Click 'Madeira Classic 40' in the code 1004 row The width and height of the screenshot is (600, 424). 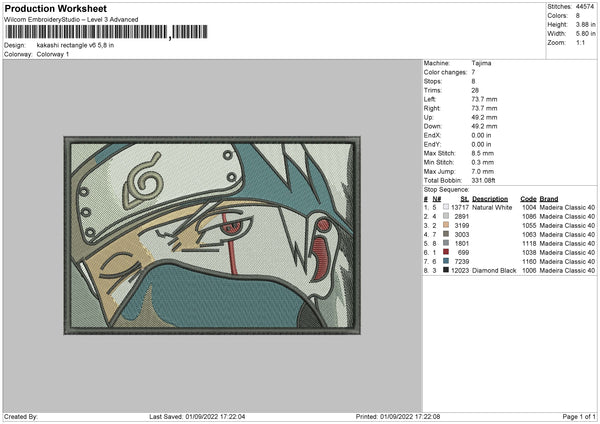click(x=567, y=207)
